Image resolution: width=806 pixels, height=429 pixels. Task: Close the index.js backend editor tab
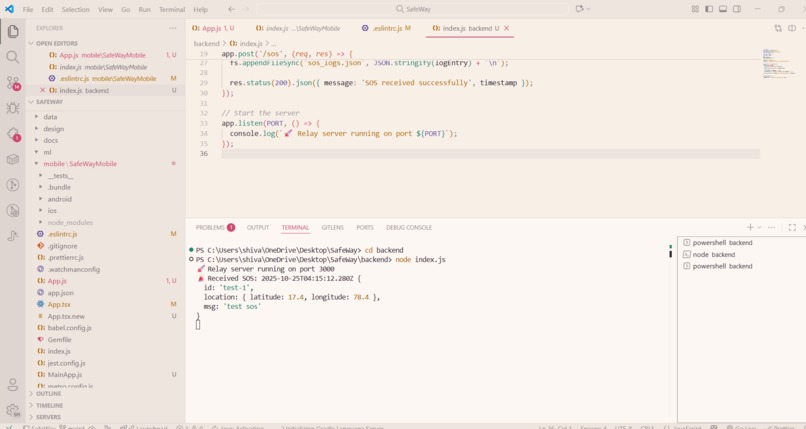click(506, 28)
